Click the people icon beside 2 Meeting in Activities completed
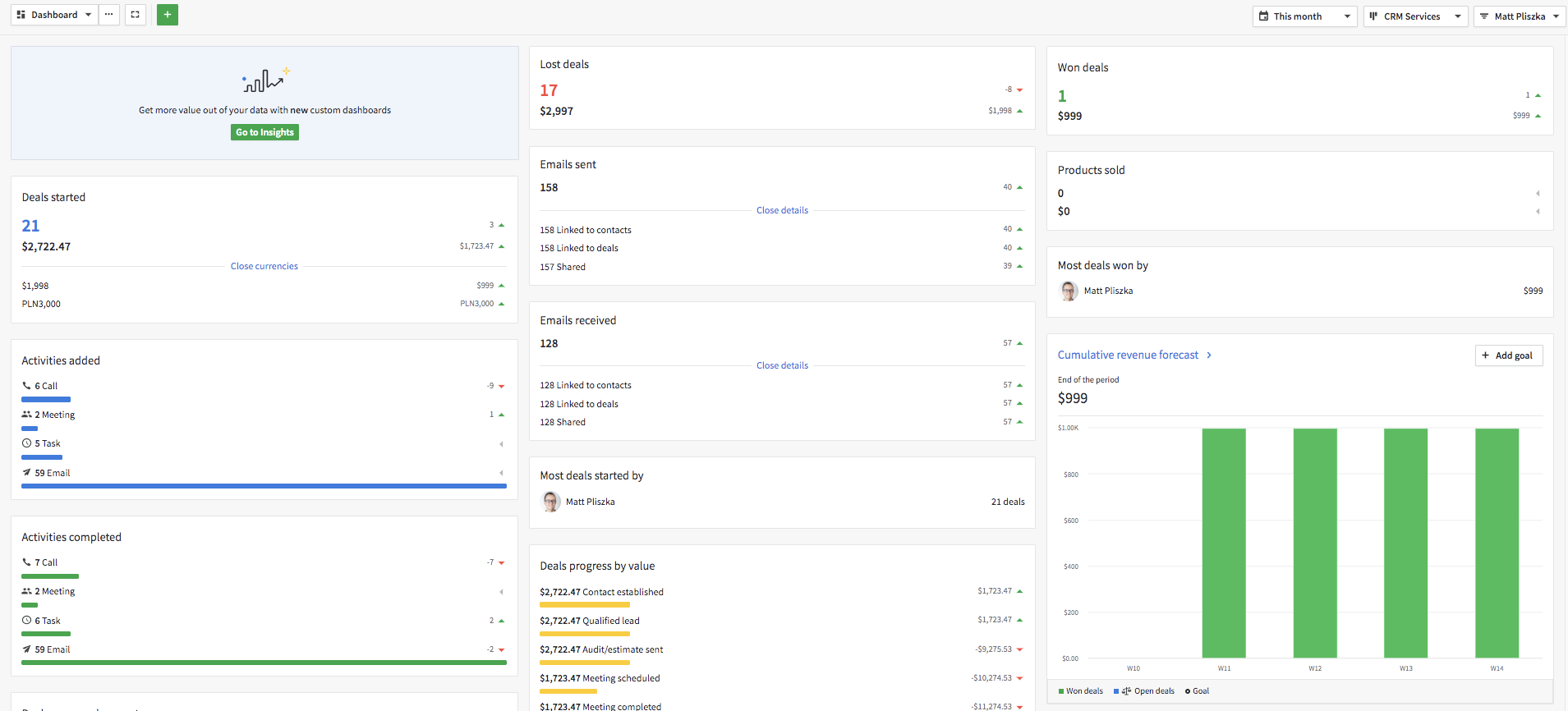The image size is (1568, 711). tap(26, 591)
